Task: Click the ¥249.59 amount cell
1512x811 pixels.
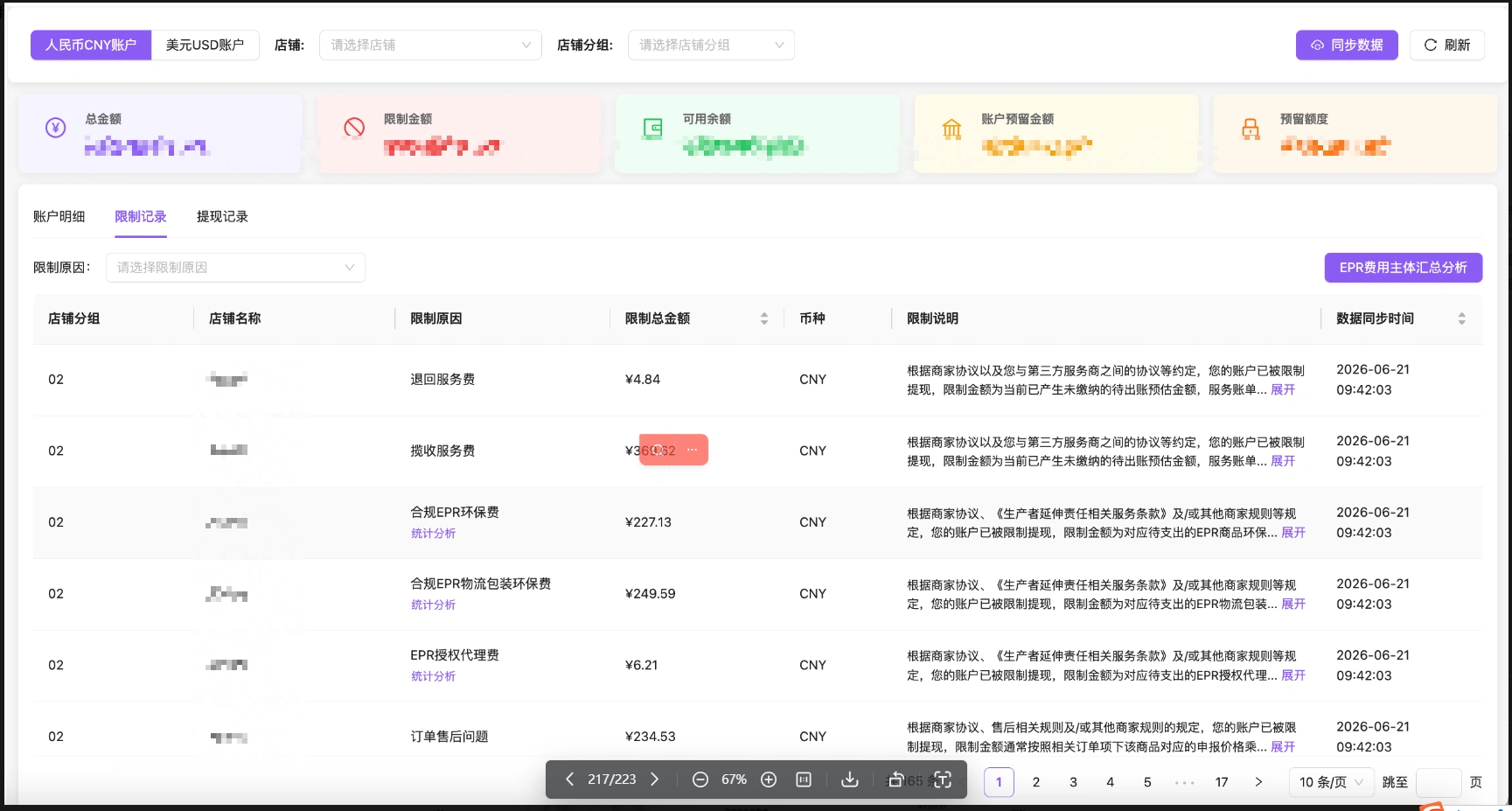Action: (650, 594)
